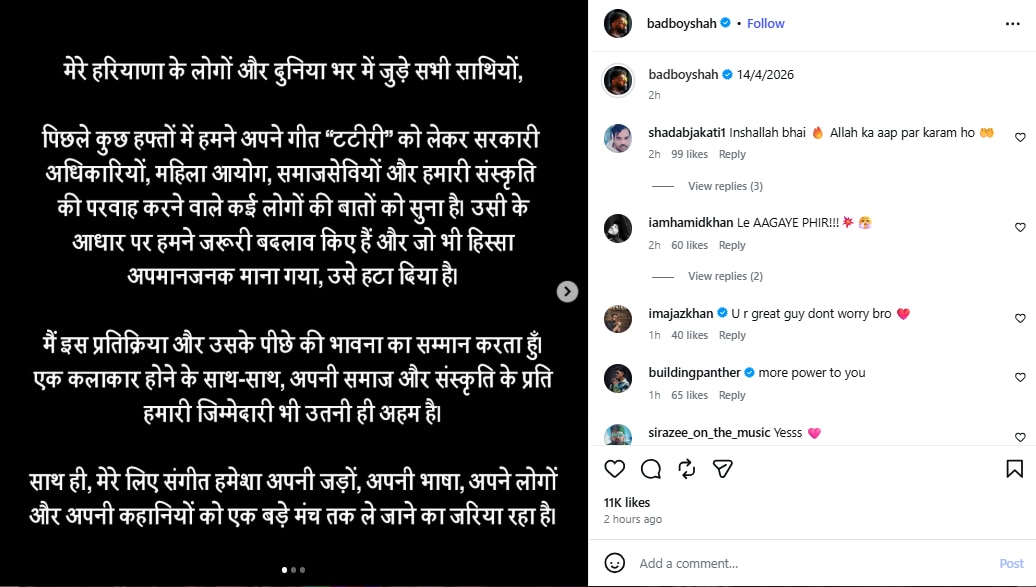
Task: Like the post with heart icon
Action: coord(615,469)
